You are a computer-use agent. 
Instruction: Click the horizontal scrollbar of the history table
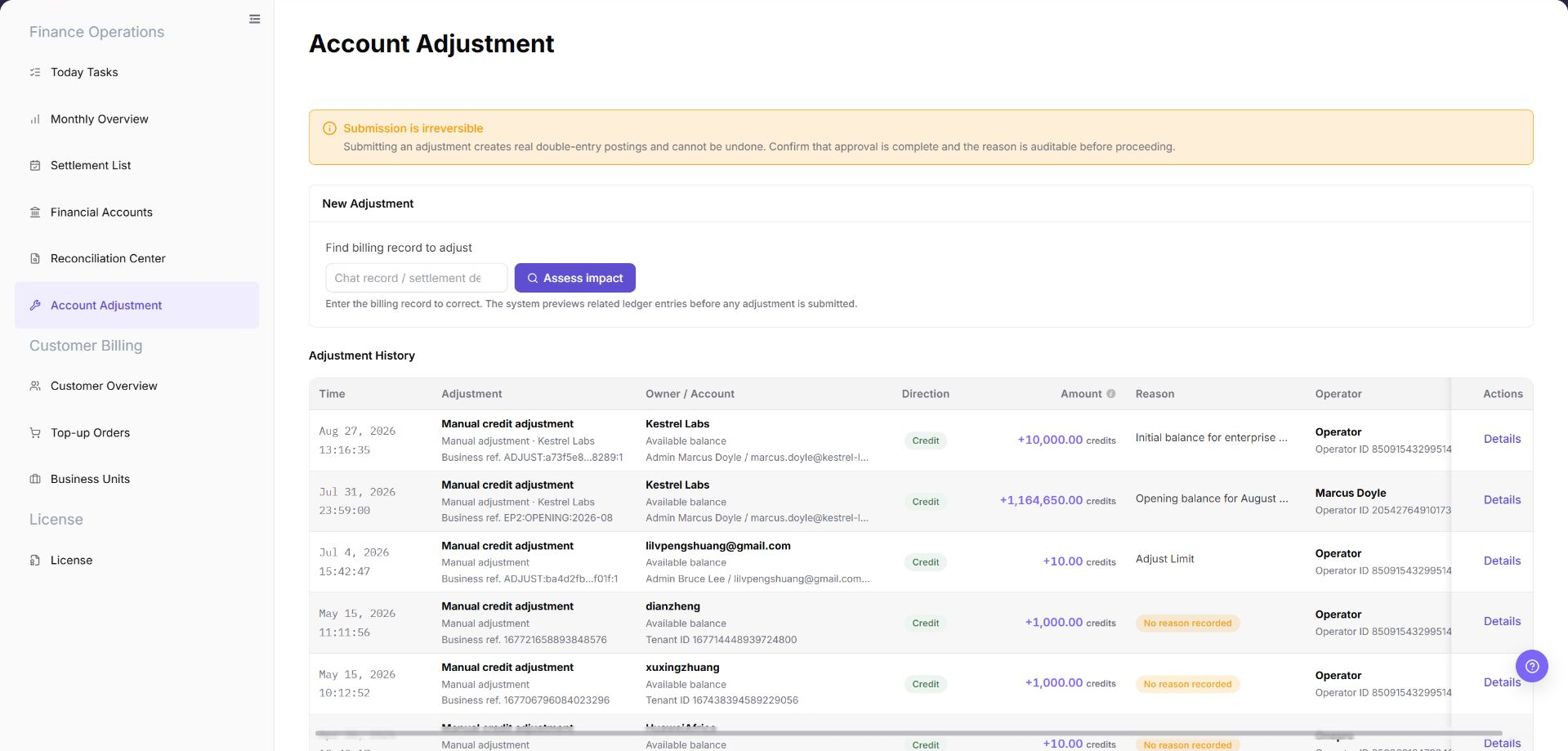click(x=909, y=734)
